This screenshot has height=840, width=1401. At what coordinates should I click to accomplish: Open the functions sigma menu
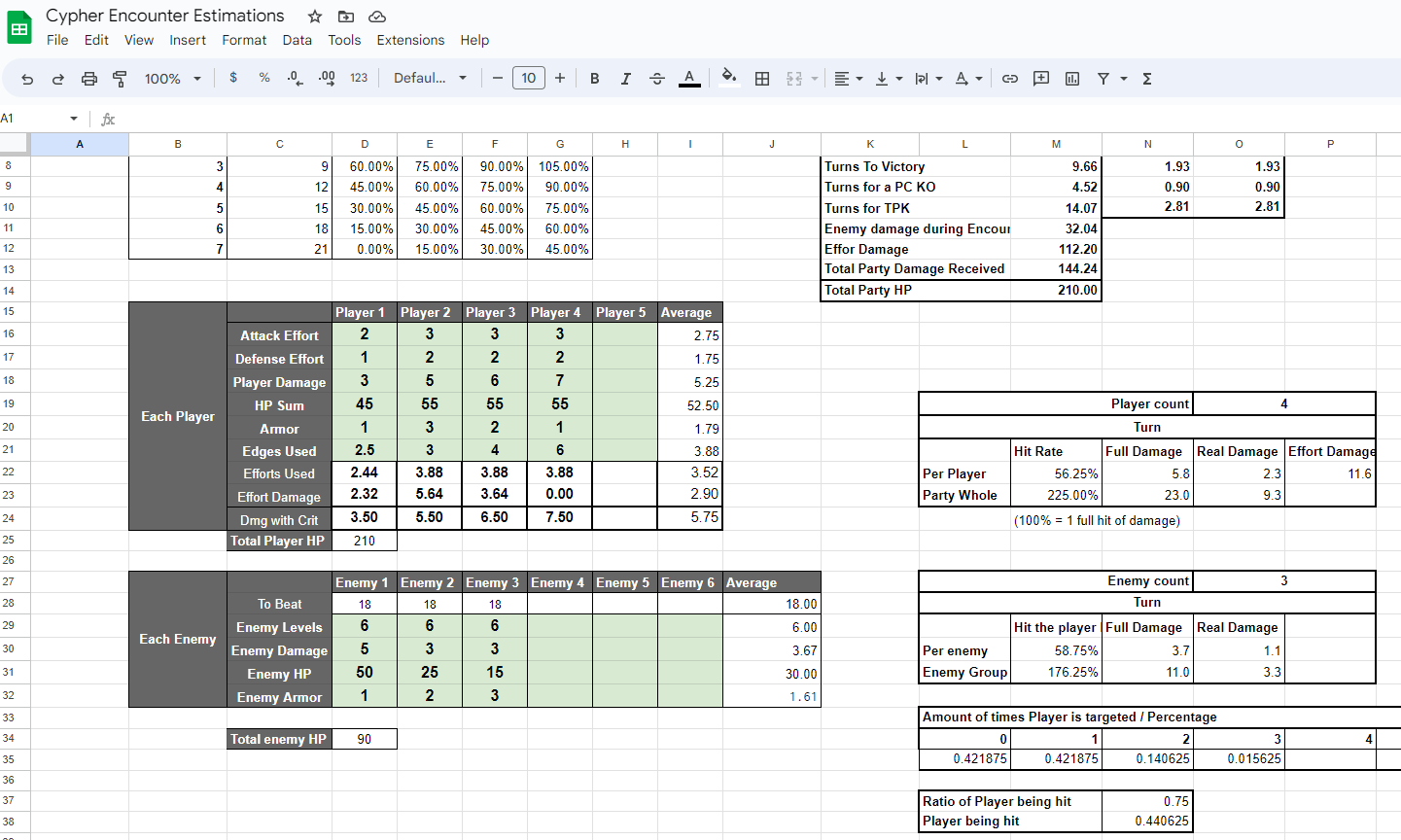pyautogui.click(x=1147, y=79)
